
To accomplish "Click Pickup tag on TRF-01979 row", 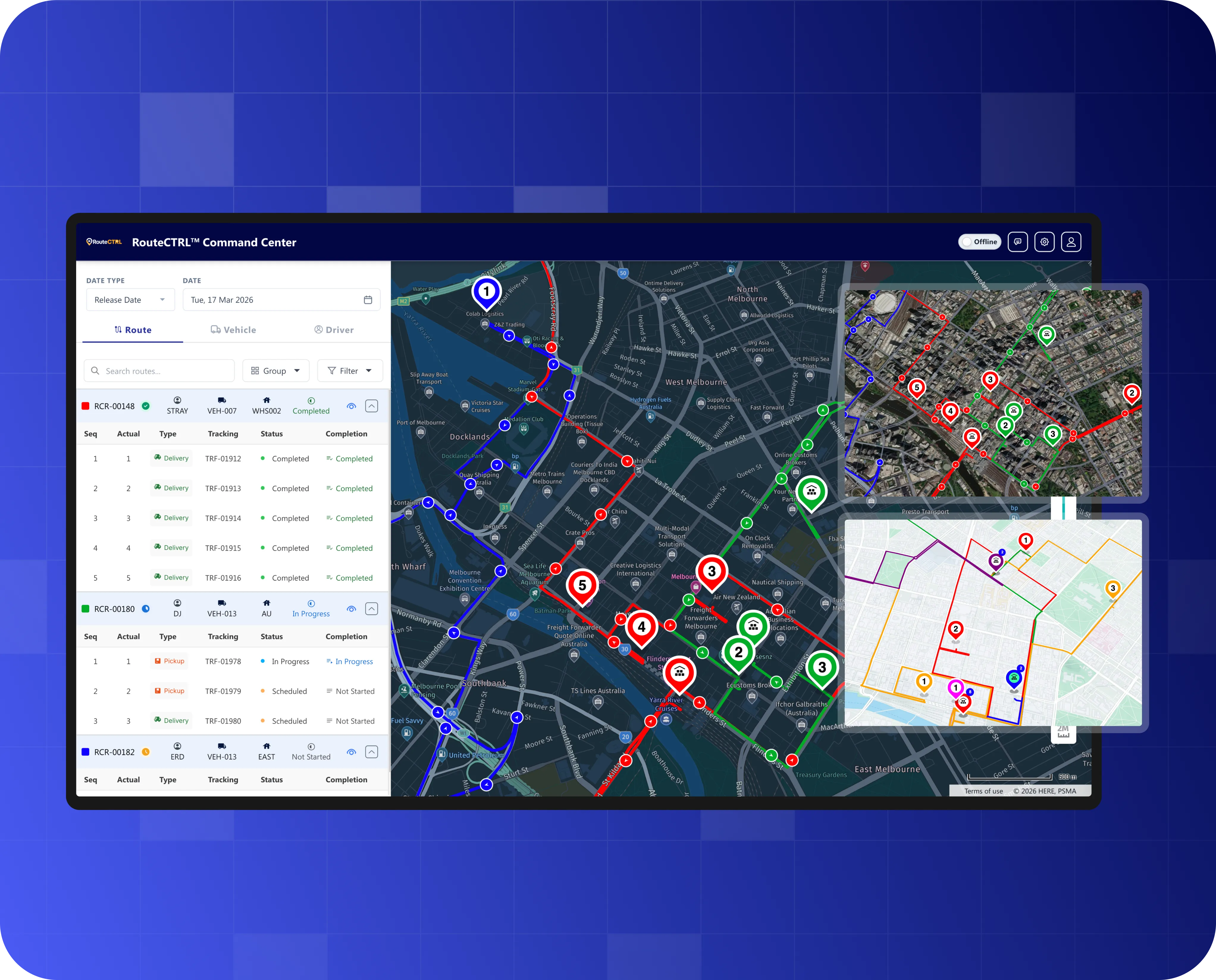I will tap(170, 690).
